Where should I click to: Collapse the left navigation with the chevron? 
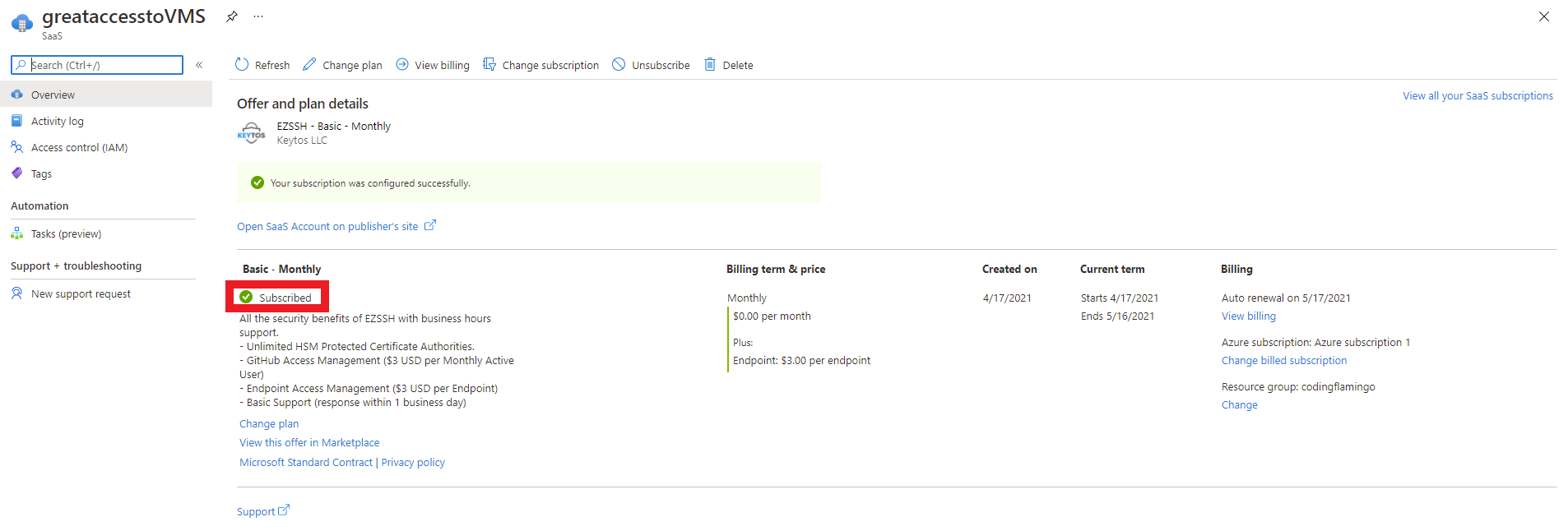(199, 65)
